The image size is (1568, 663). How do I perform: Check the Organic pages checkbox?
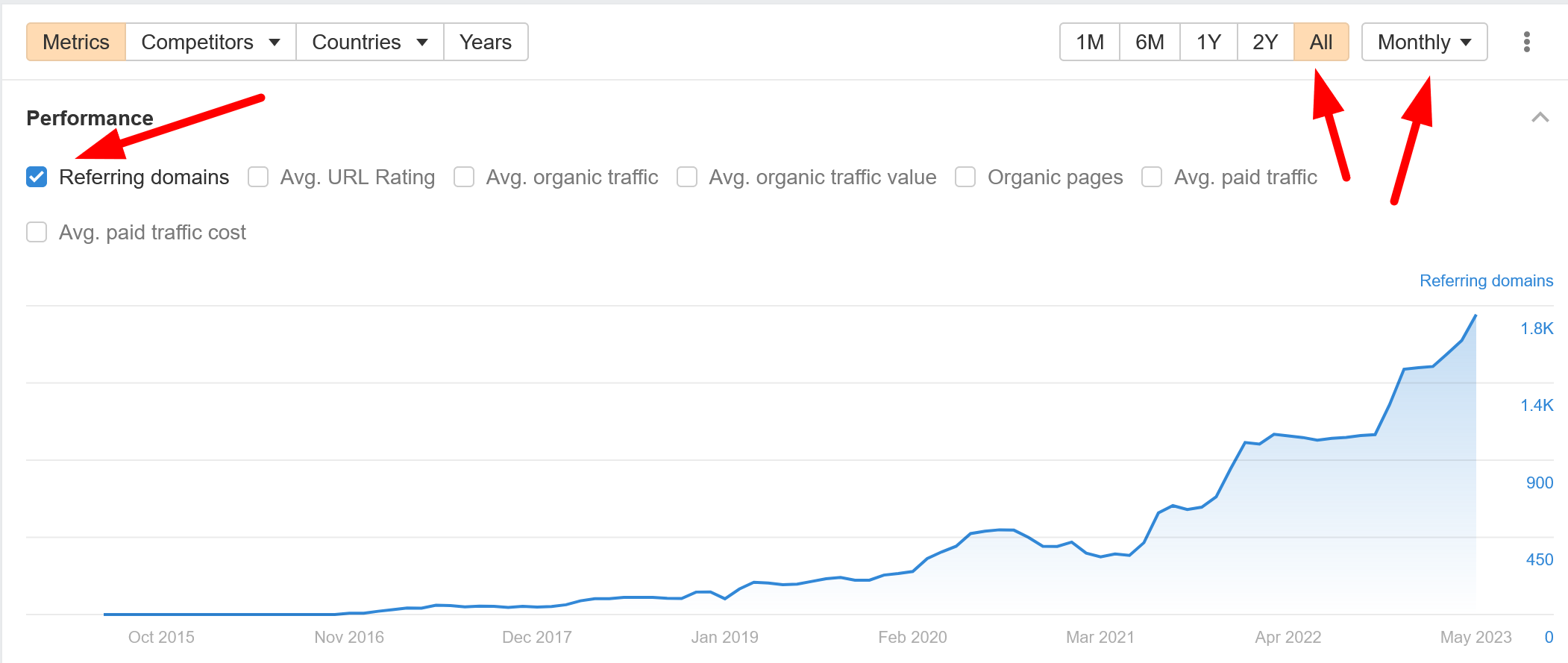pyautogui.click(x=965, y=177)
